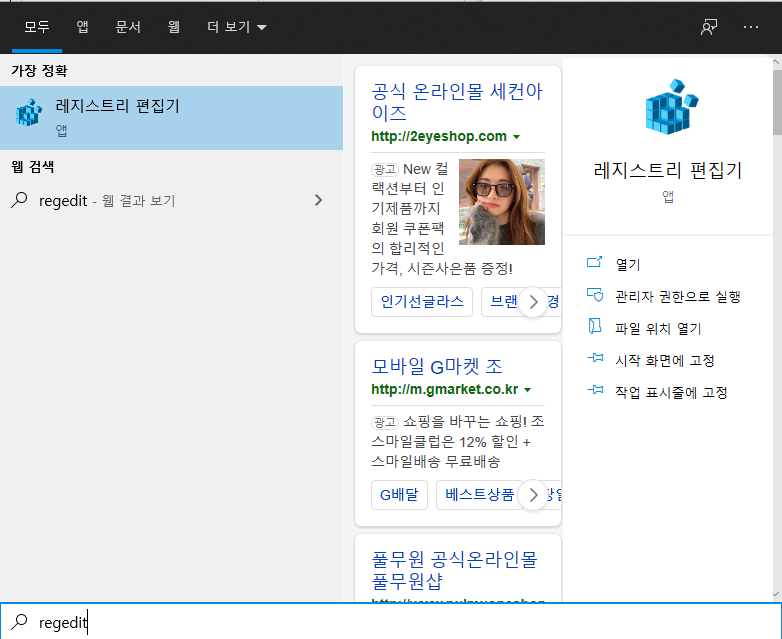The width and height of the screenshot is (782, 639).
Task: Click the 광고 badge in G마켓 ad
Action: pos(385,423)
